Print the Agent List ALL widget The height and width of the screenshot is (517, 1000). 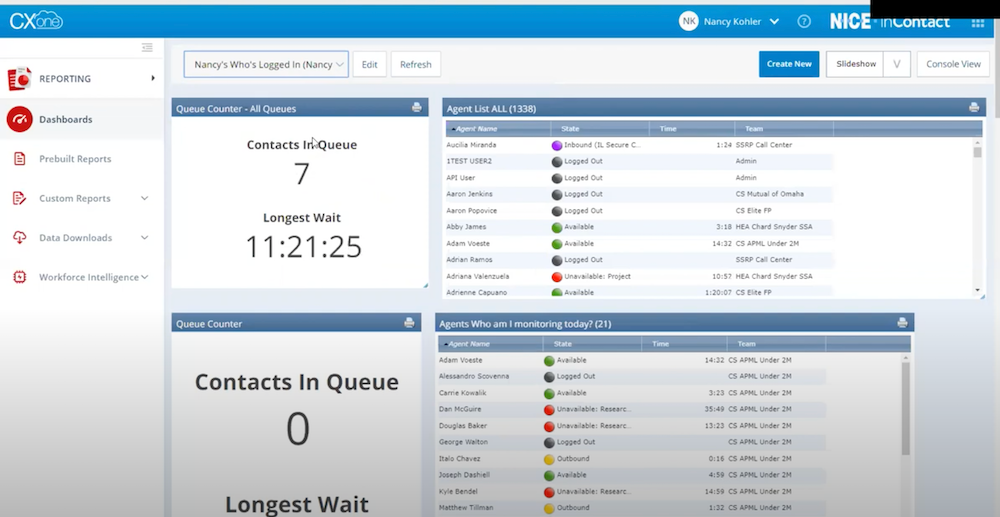[x=974, y=108]
